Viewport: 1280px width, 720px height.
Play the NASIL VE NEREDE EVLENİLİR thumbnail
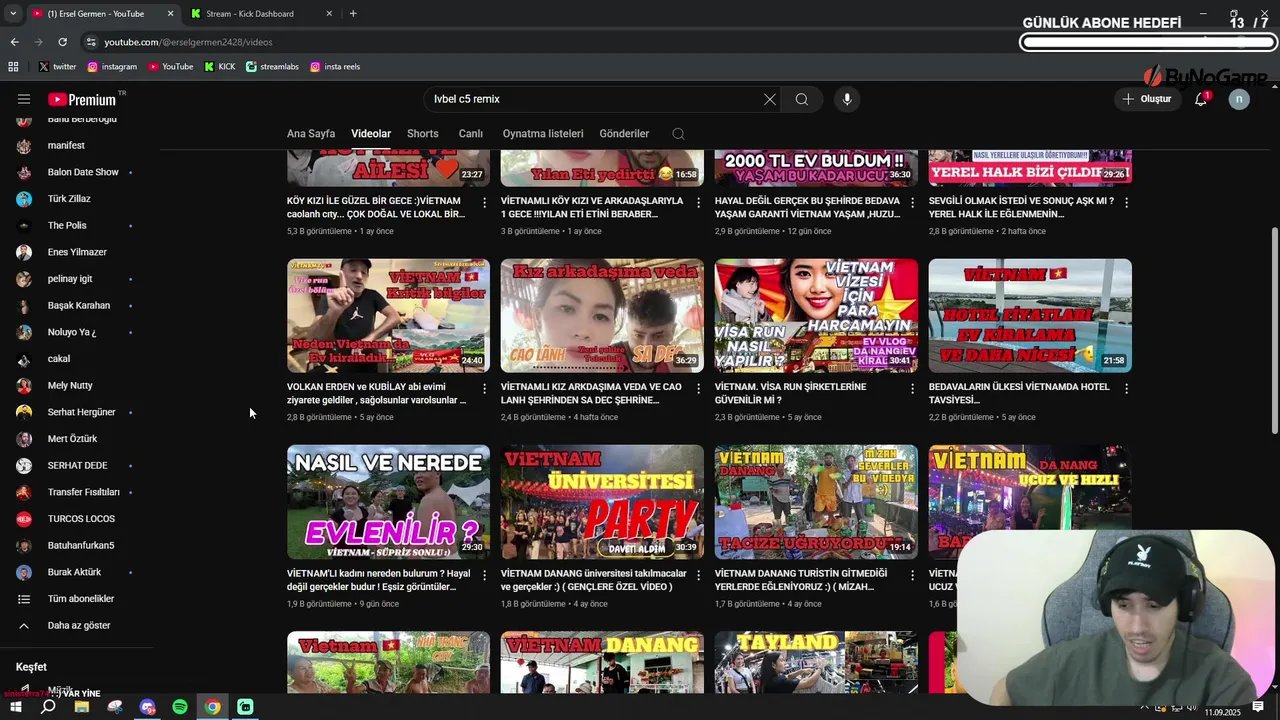click(388, 502)
